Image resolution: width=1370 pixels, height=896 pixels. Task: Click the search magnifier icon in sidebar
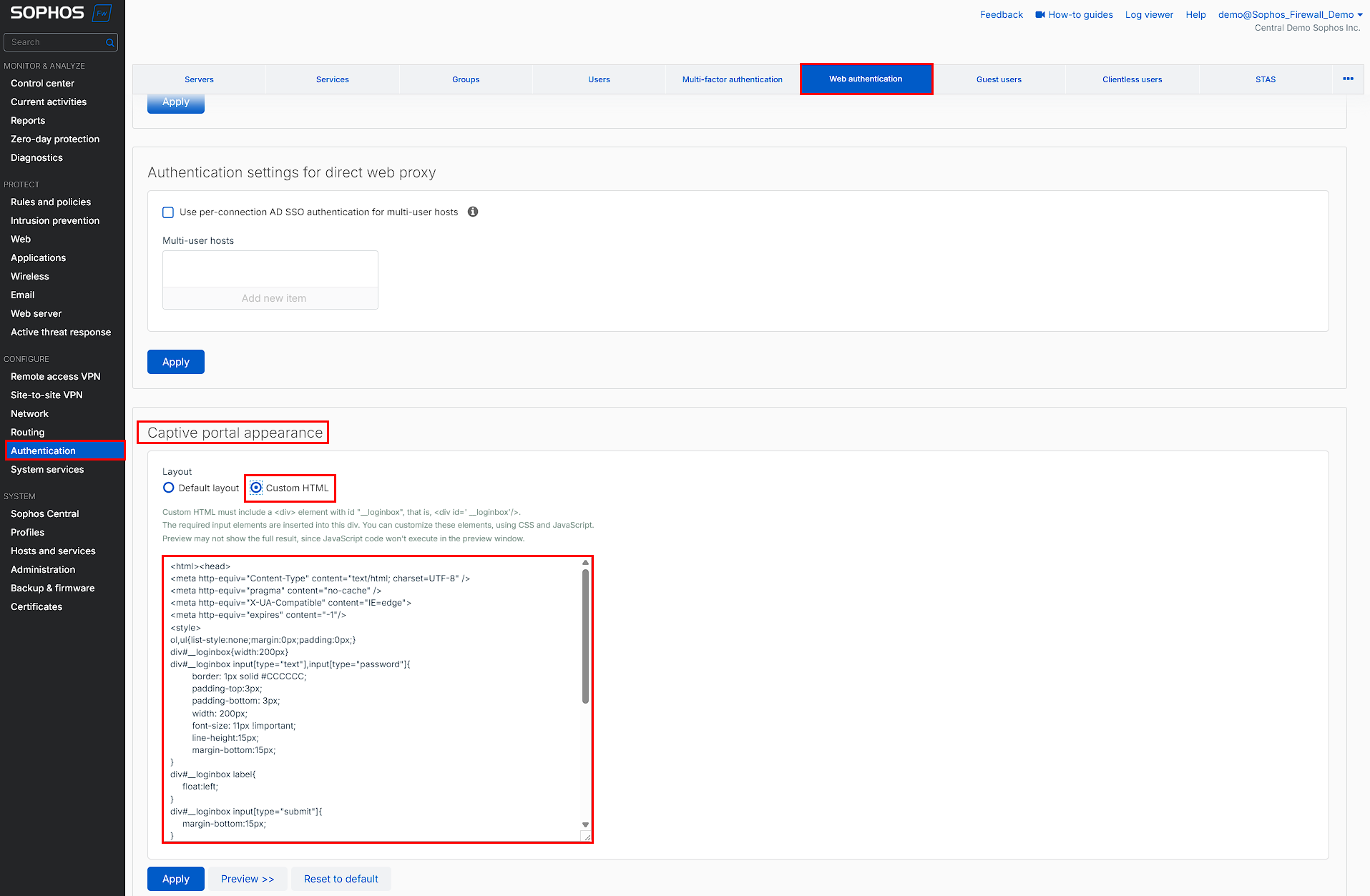pos(109,43)
